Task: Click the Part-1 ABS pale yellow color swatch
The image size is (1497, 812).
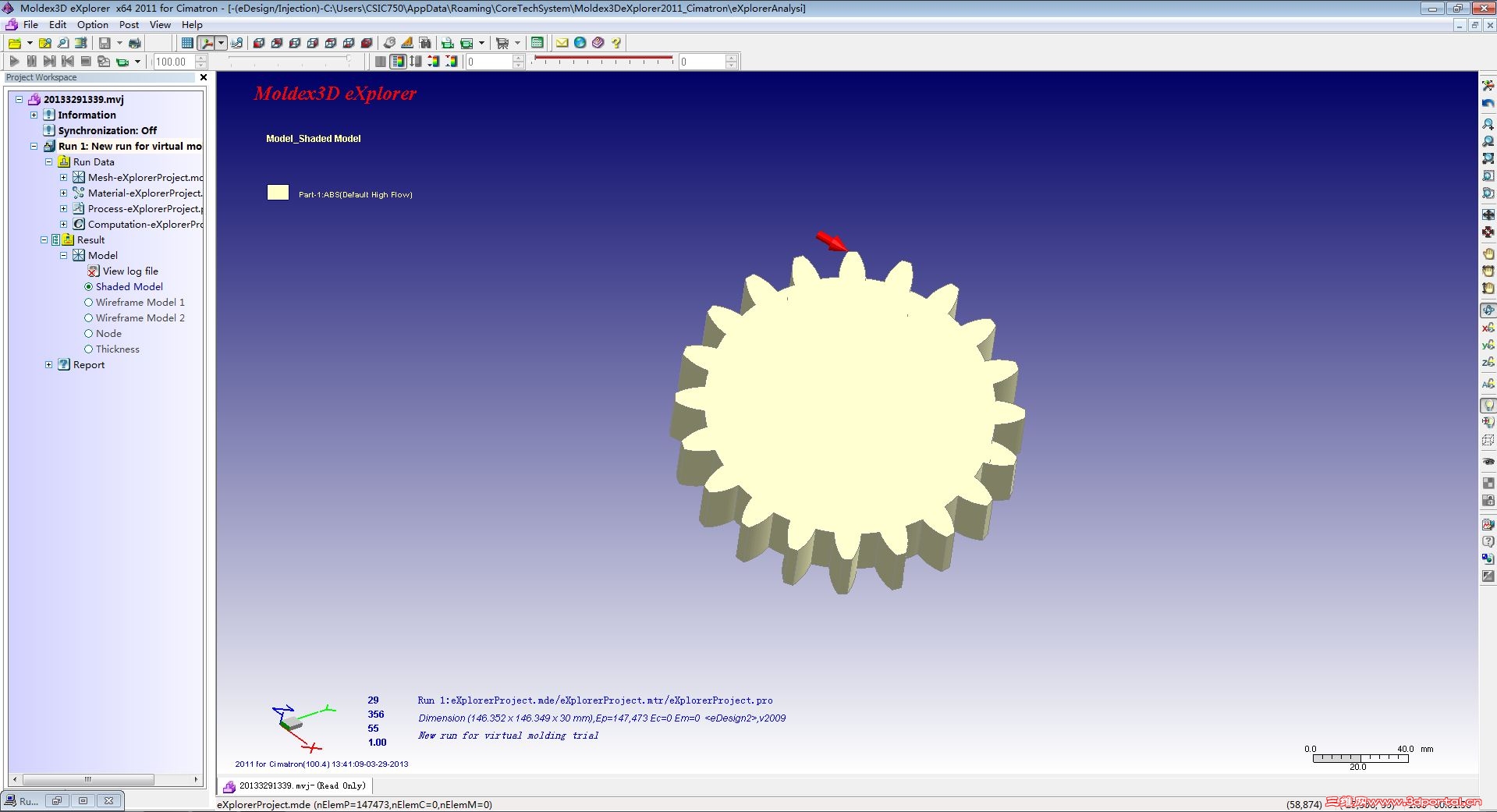Action: (278, 193)
